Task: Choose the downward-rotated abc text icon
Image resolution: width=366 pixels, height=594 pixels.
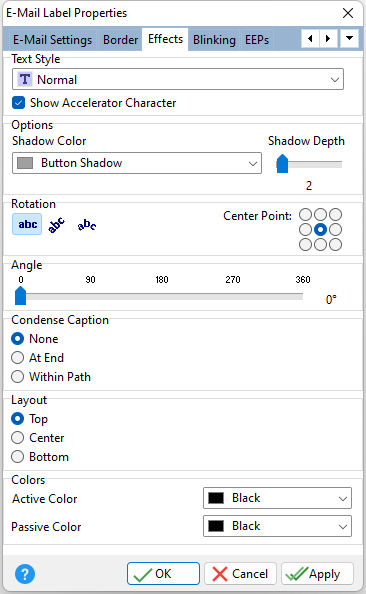Action: click(x=87, y=225)
